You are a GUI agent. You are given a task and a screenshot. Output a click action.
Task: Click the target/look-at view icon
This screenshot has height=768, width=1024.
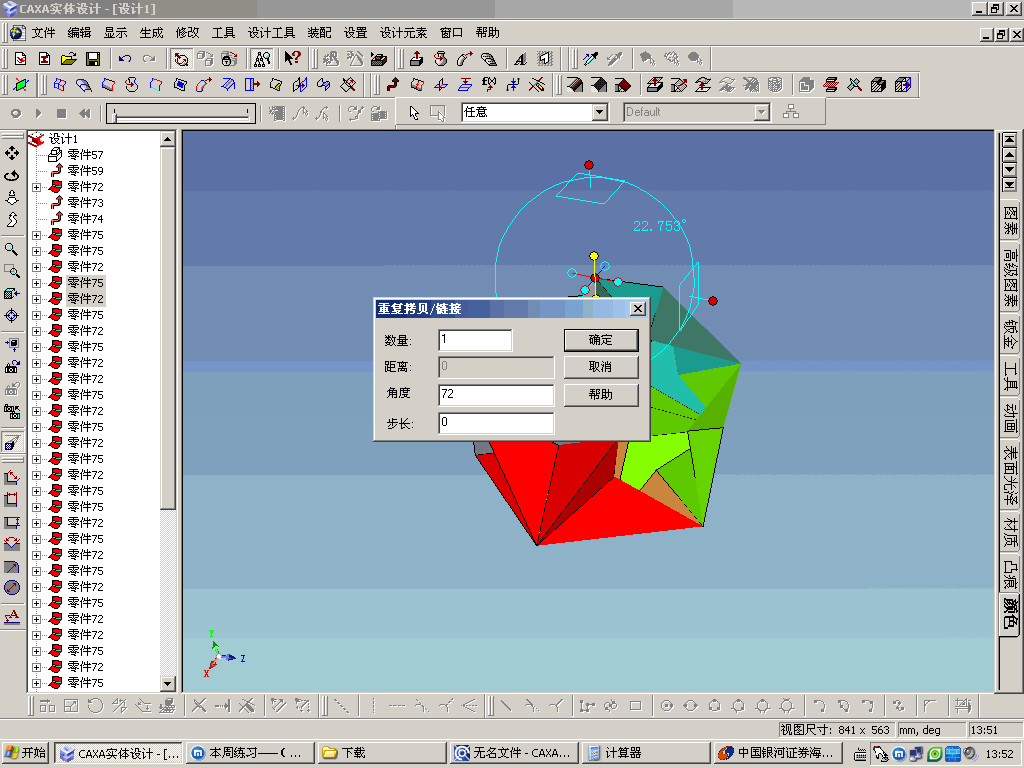[x=12, y=315]
